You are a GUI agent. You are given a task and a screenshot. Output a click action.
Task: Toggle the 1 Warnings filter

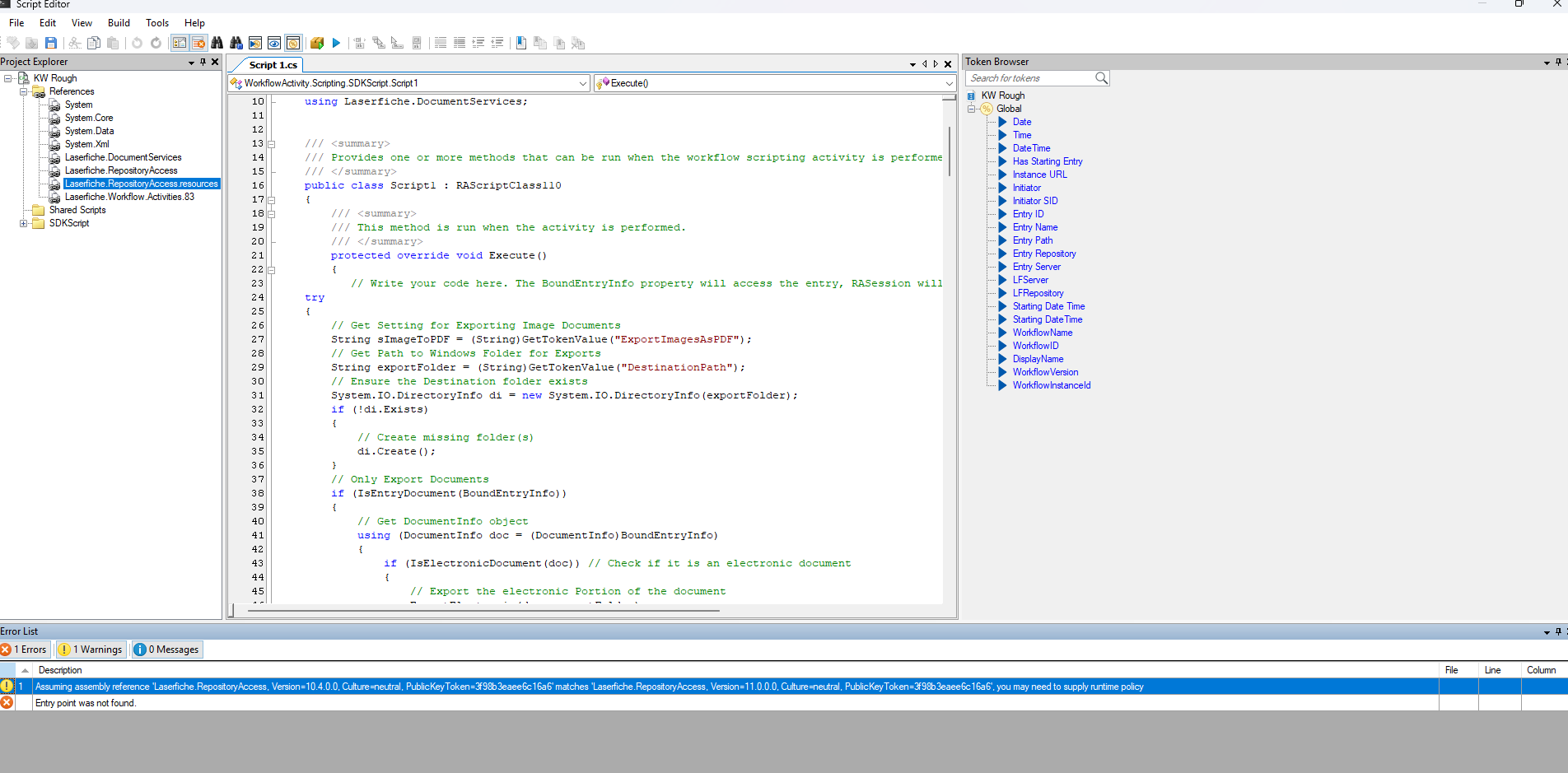pyautogui.click(x=91, y=650)
